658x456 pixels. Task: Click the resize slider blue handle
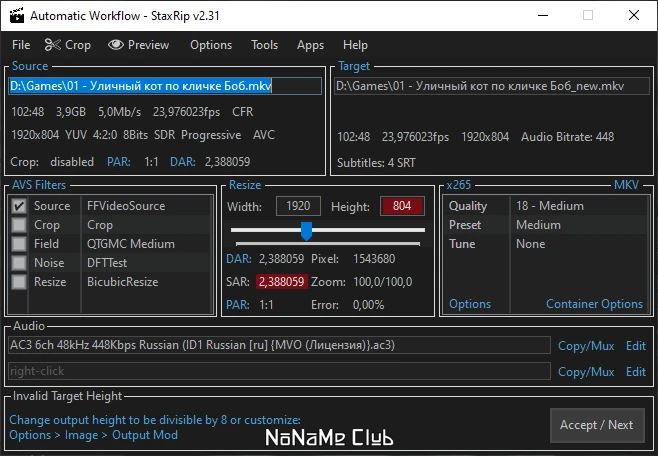[x=307, y=231]
